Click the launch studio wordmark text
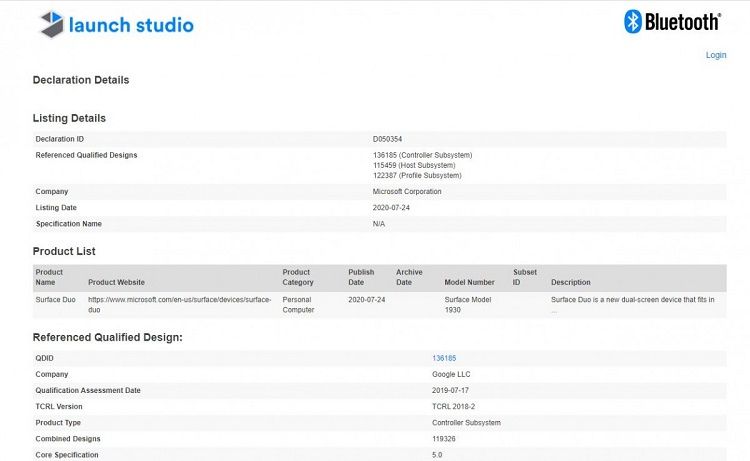Screen dimensions: 750x461 tap(131, 25)
